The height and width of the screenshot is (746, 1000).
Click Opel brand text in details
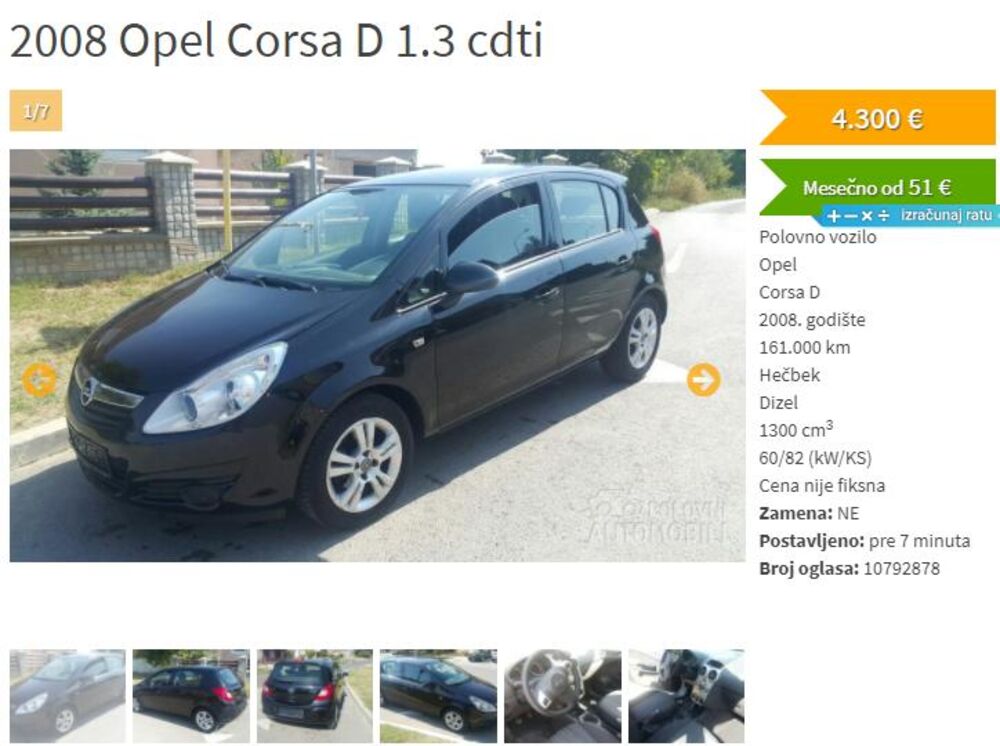coord(777,265)
